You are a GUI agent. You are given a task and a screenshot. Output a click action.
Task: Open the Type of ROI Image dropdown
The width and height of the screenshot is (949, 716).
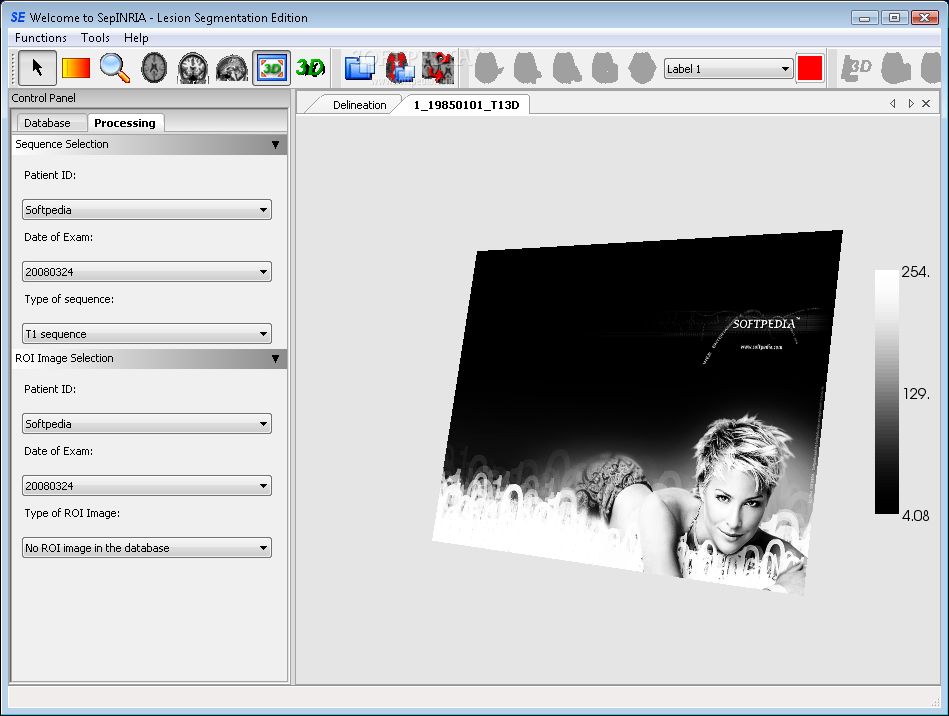coord(147,548)
